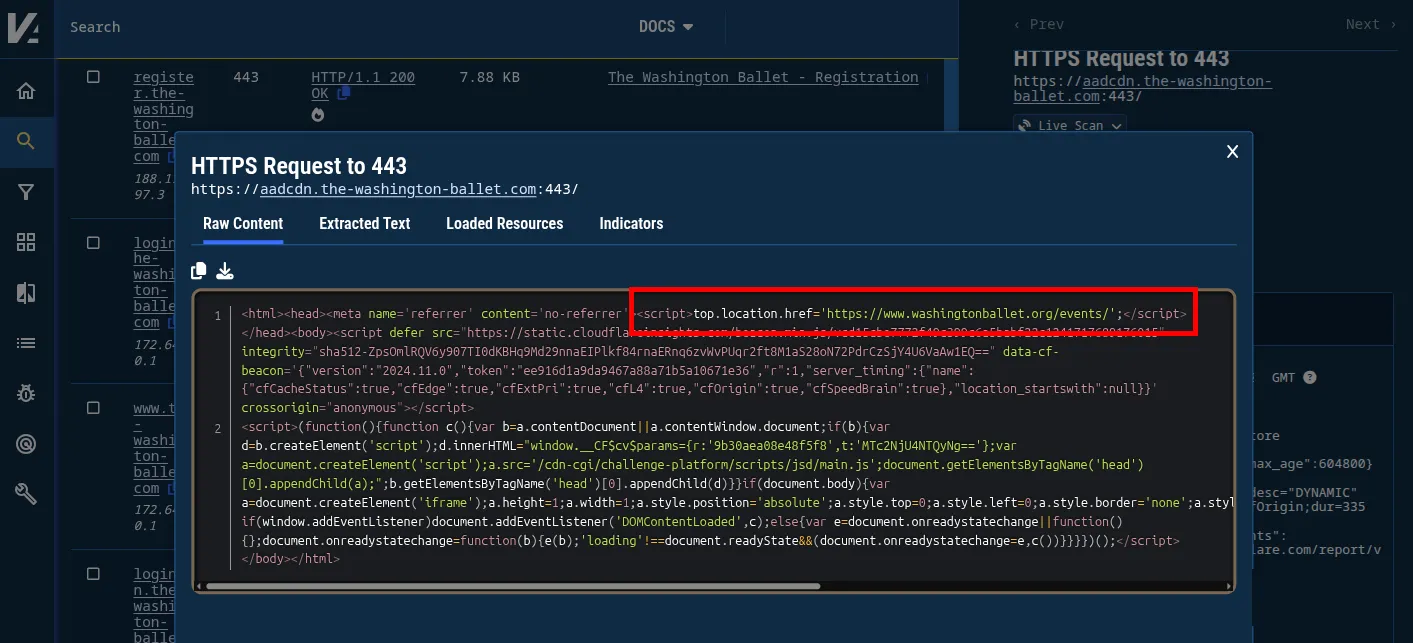Tick the checkbox for the bottom login row

coord(93,574)
